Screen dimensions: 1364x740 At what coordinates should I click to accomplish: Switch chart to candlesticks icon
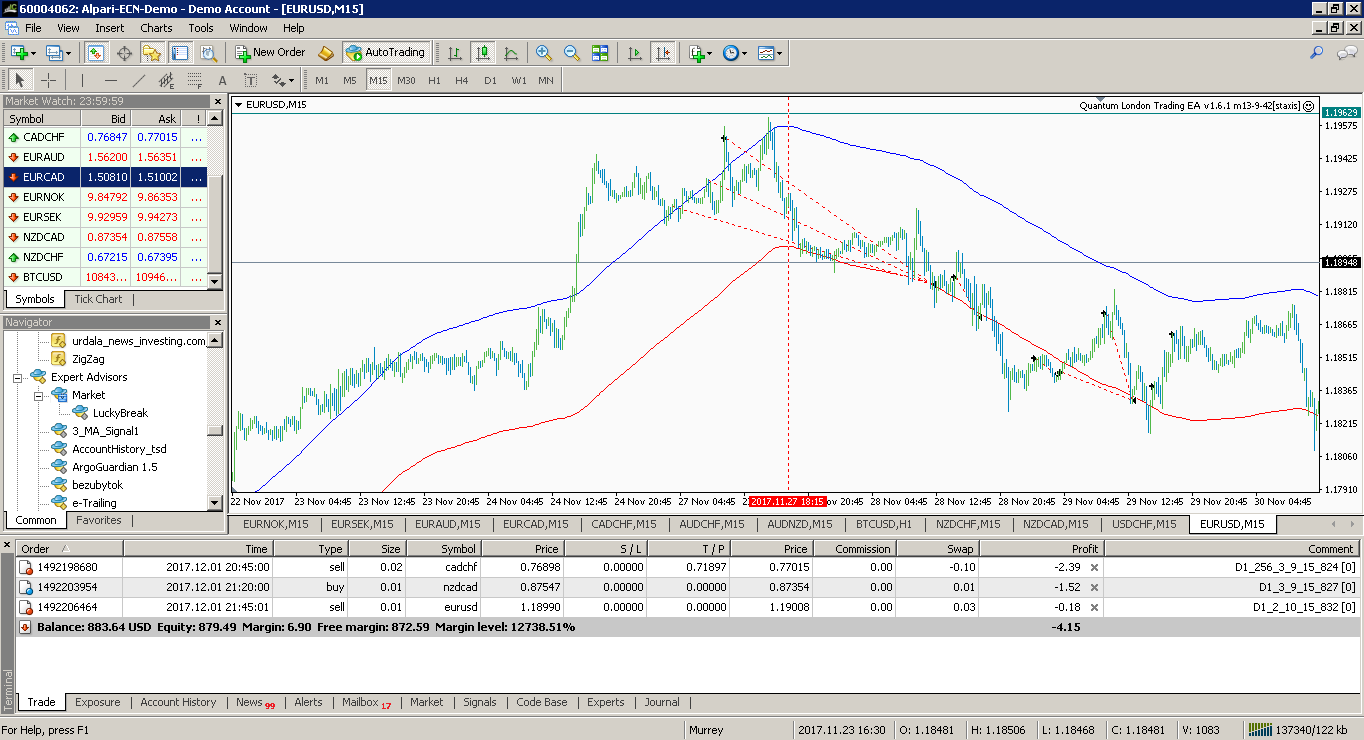(483, 52)
